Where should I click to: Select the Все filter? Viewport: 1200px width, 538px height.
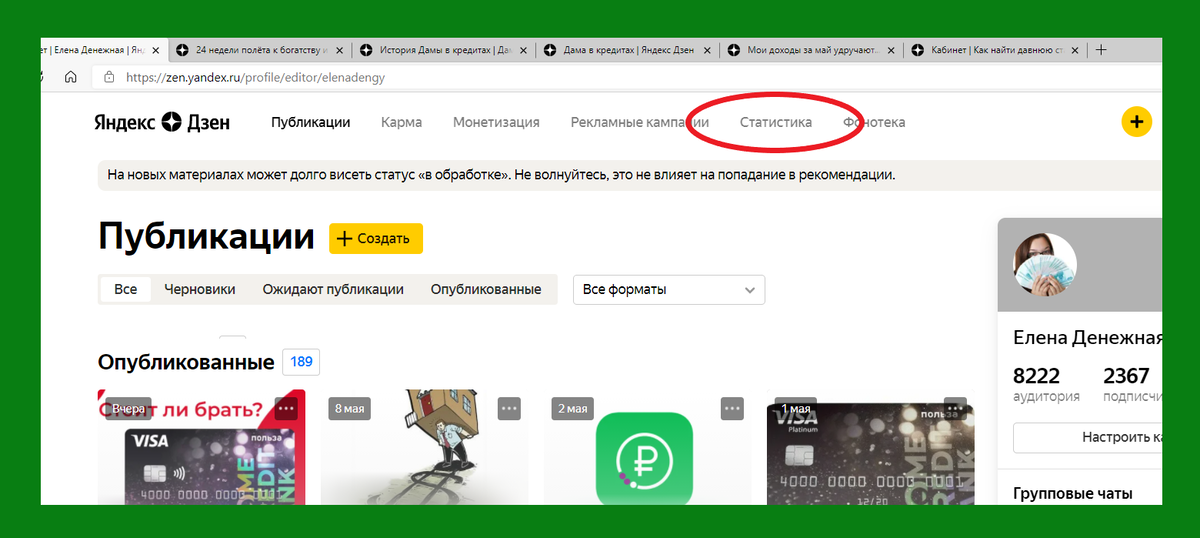tap(125, 289)
